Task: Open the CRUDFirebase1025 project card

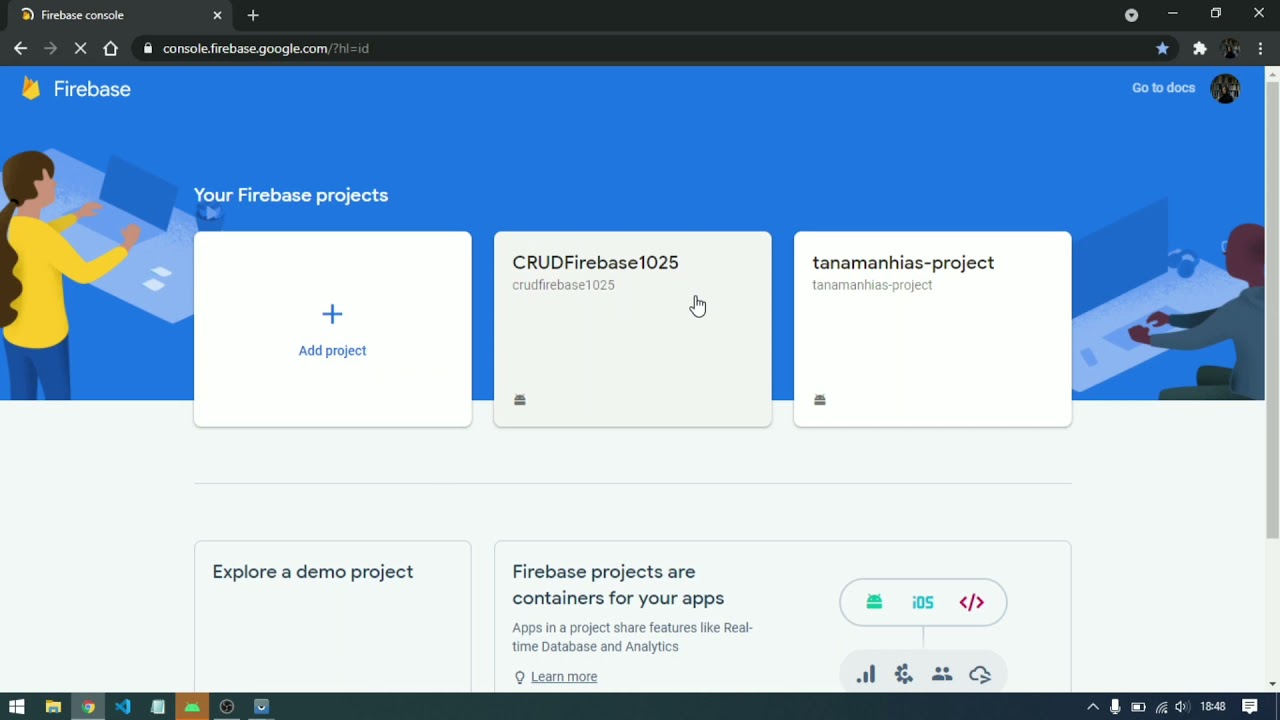Action: [x=632, y=329]
